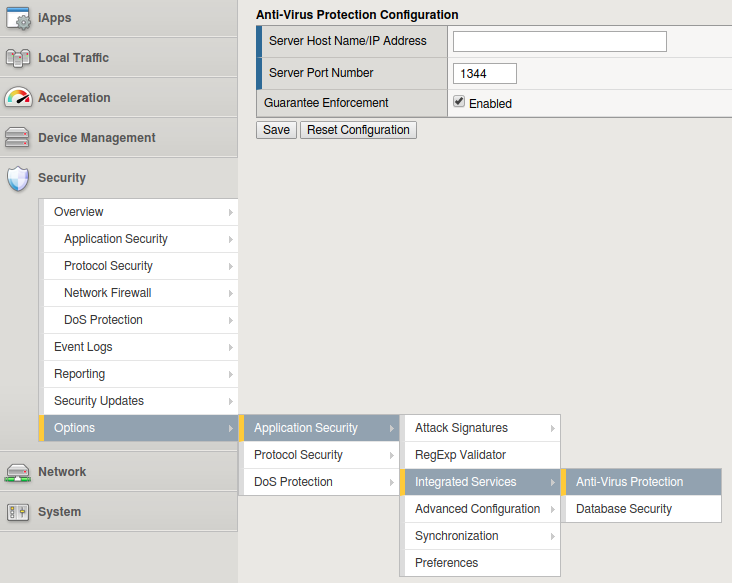
Task: Click the Save button
Action: click(276, 130)
